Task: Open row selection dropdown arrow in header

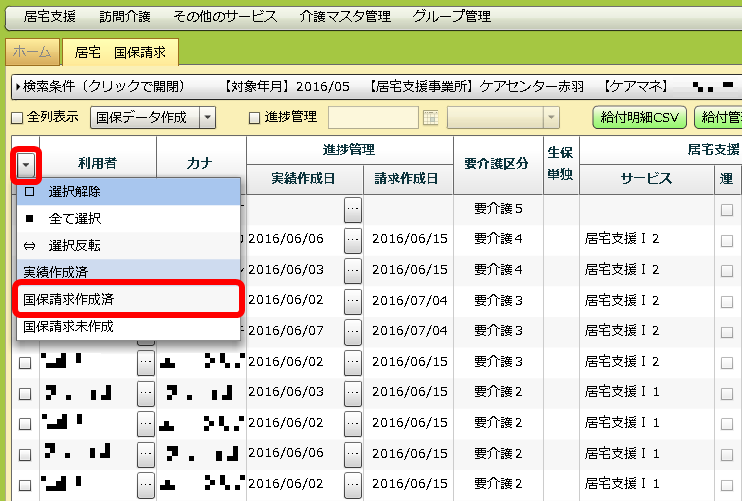Action: click(25, 164)
